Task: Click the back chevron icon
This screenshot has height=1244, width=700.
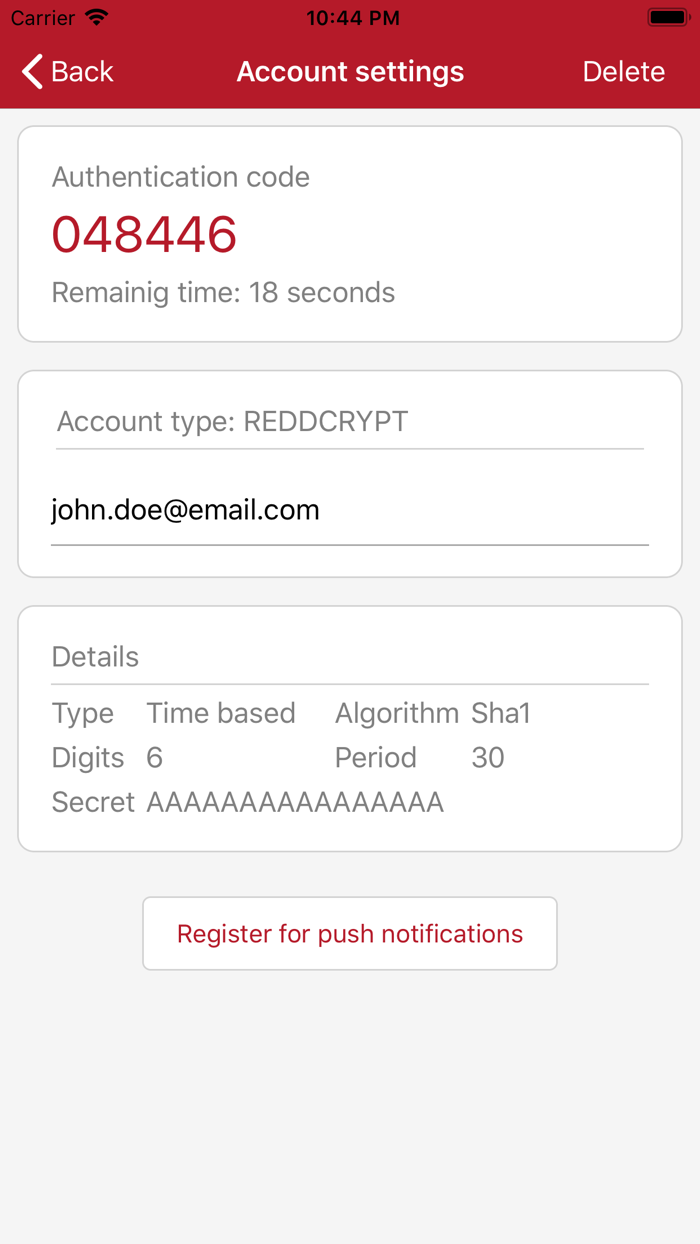Action: (x=29, y=71)
